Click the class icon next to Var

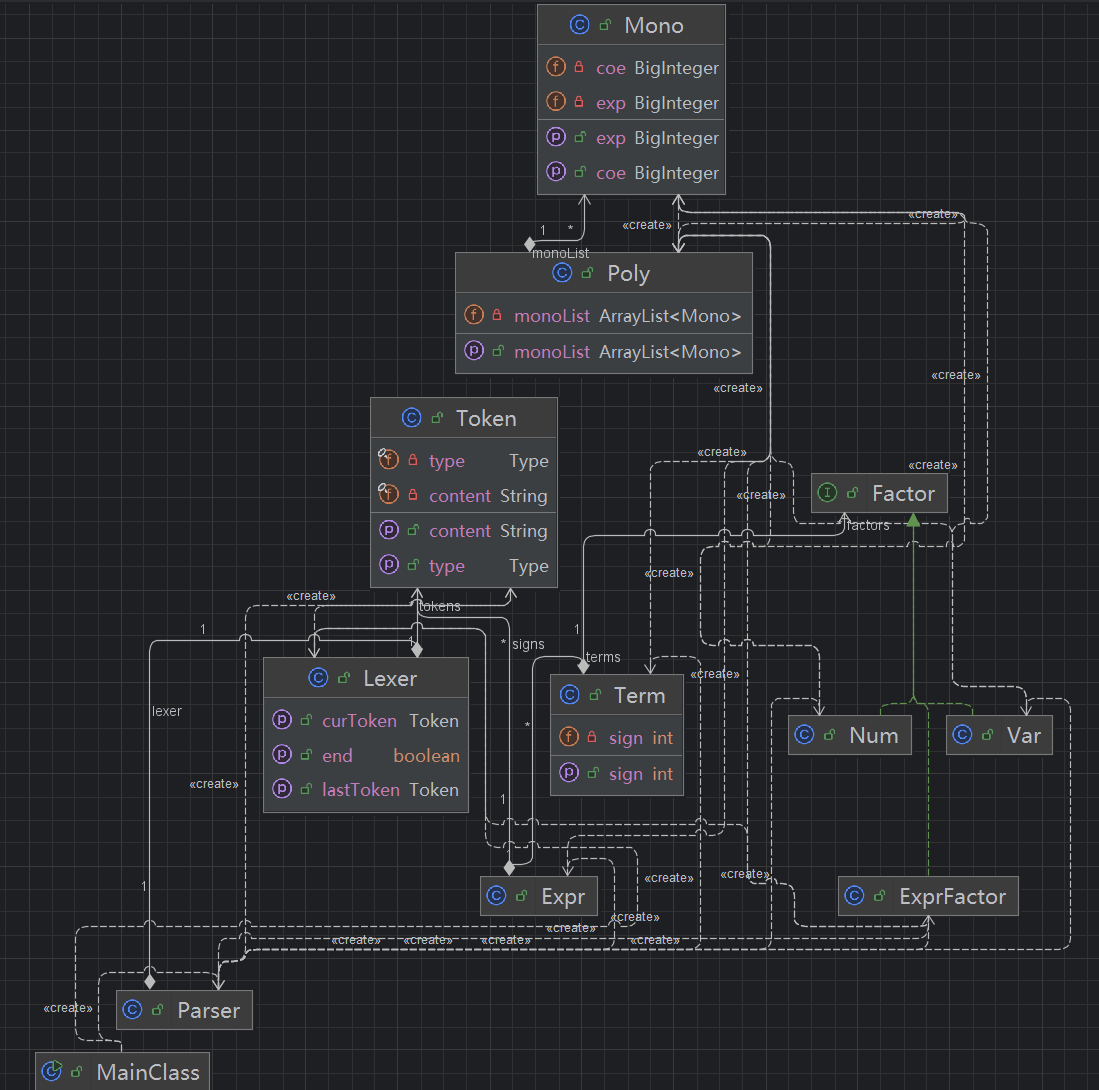[x=962, y=735]
